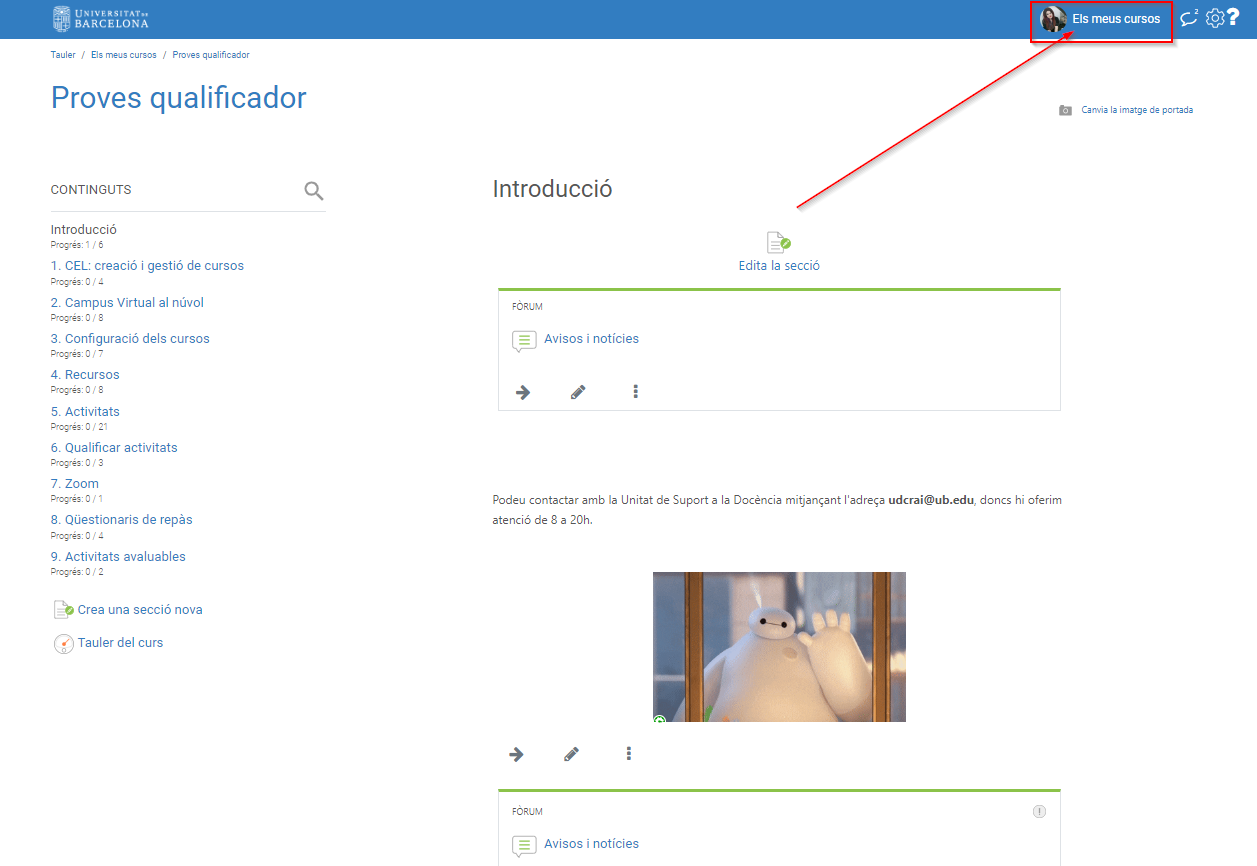
Task: Click the info icon on the bottom forum card
Action: pyautogui.click(x=1039, y=811)
